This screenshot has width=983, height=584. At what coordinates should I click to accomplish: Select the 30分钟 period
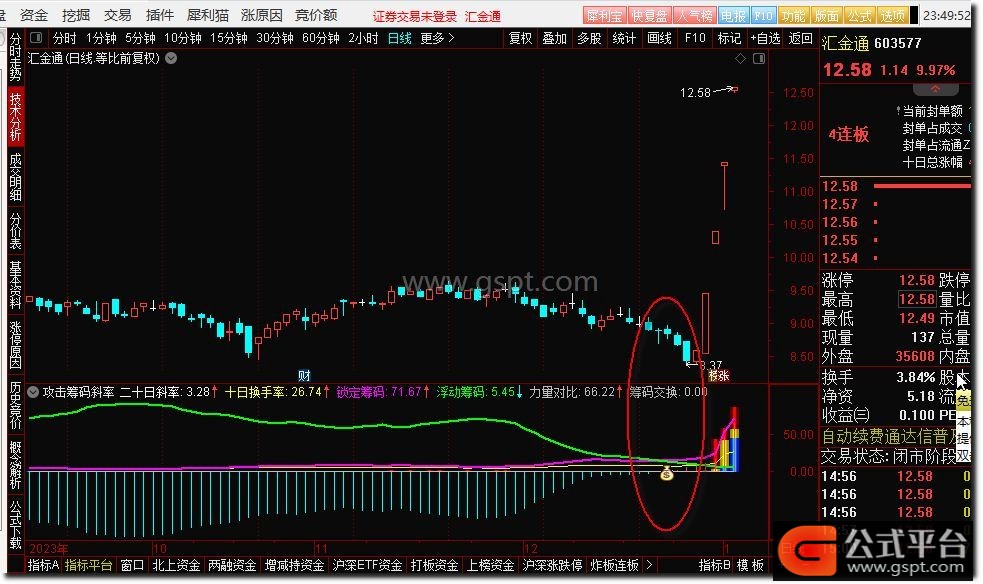275,38
